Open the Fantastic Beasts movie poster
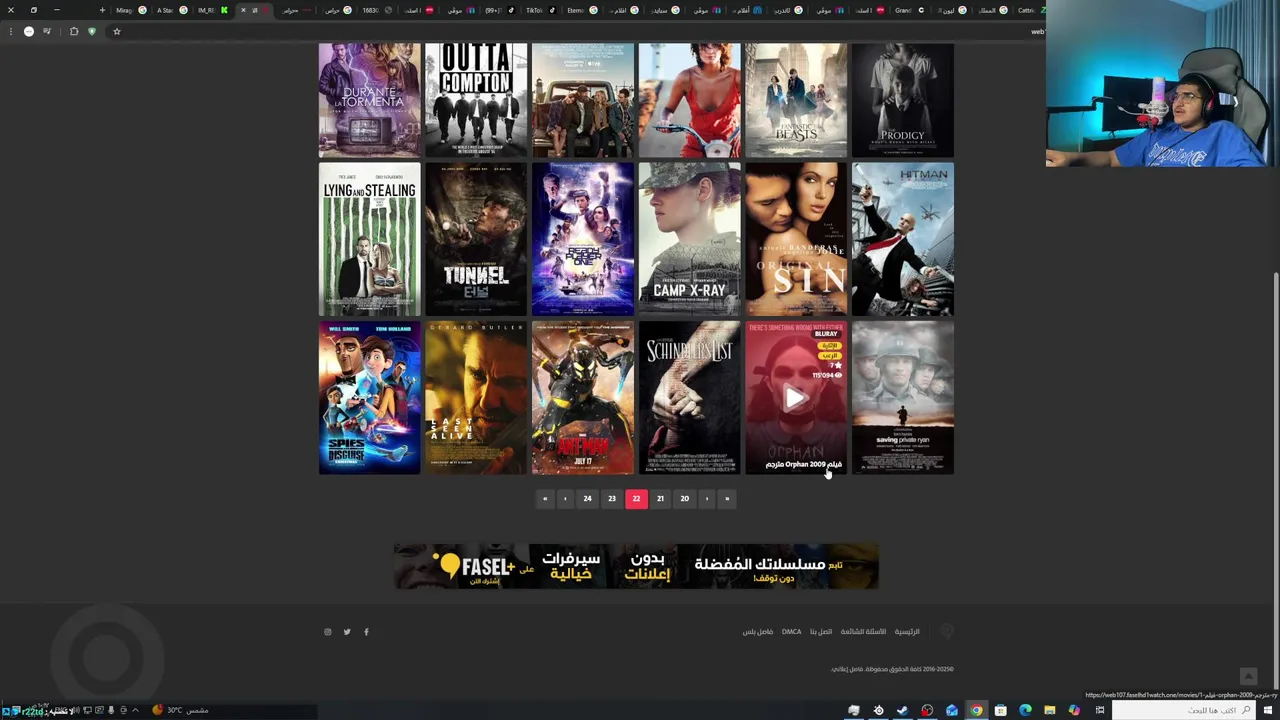The height and width of the screenshot is (720, 1280). tap(796, 100)
